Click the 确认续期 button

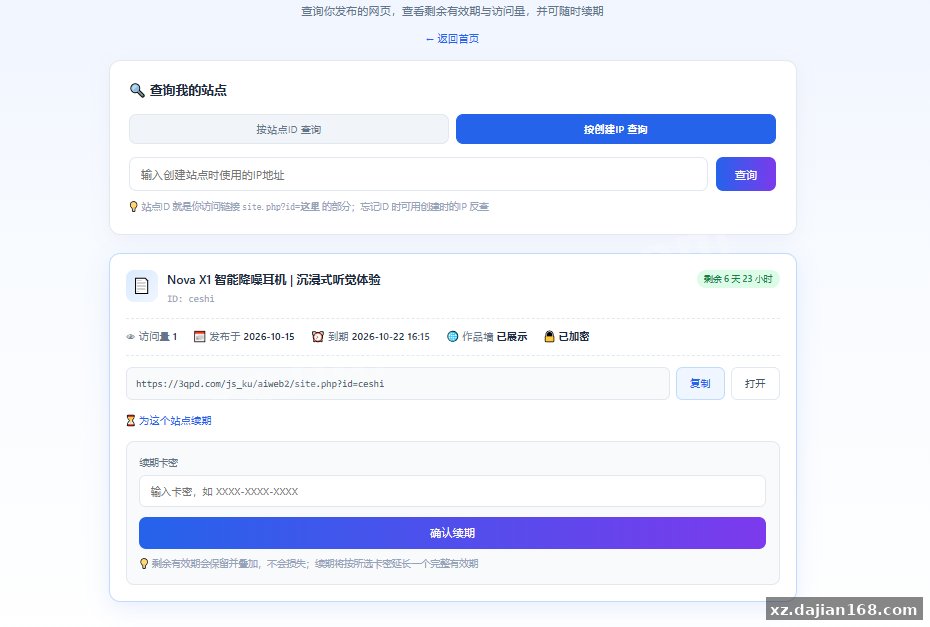(453, 533)
